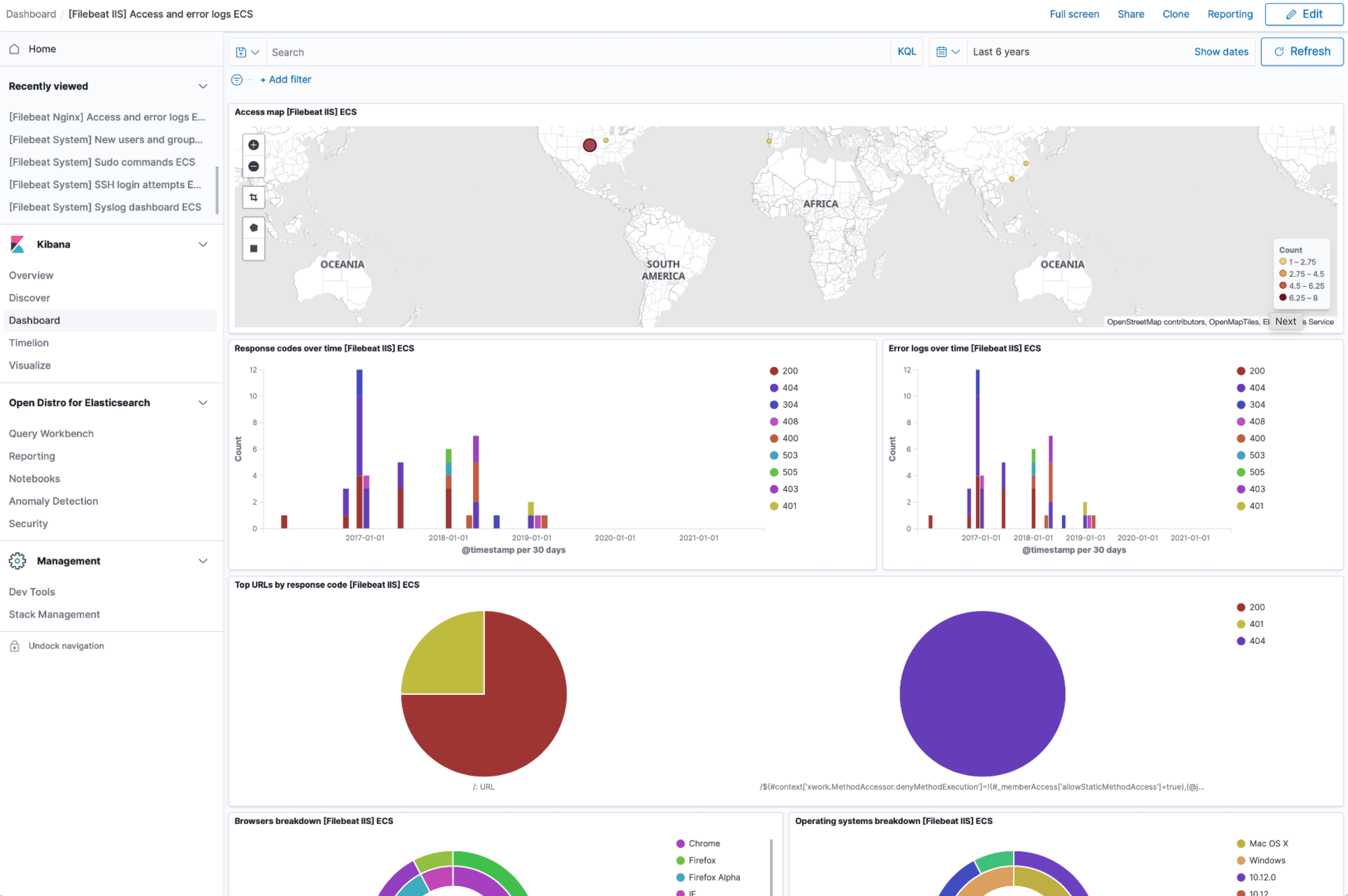Click the filter options icon beside Add filter
This screenshot has width=1348, height=896.
[x=237, y=80]
